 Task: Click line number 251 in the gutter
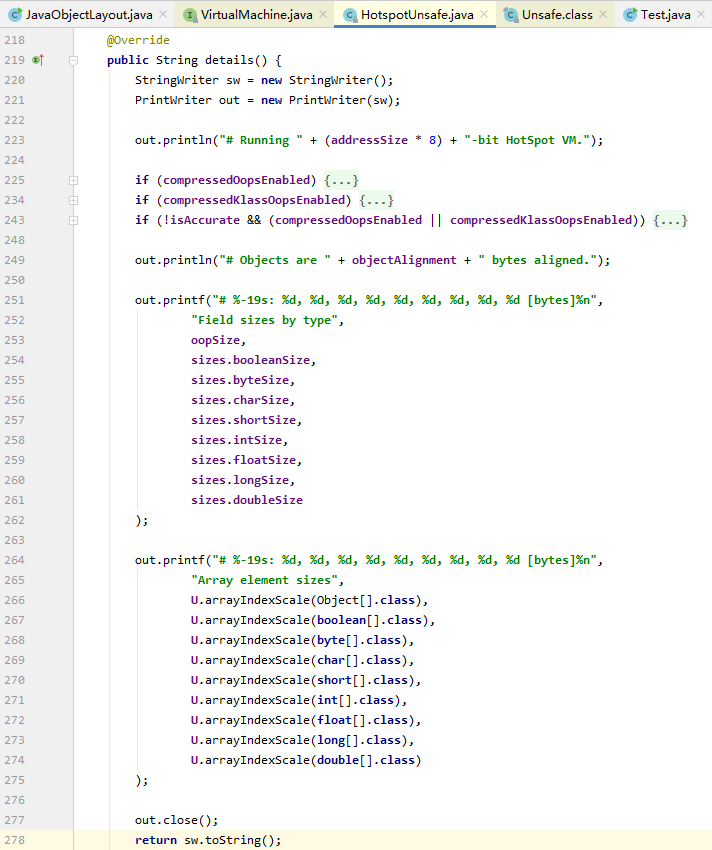pyautogui.click(x=15, y=300)
